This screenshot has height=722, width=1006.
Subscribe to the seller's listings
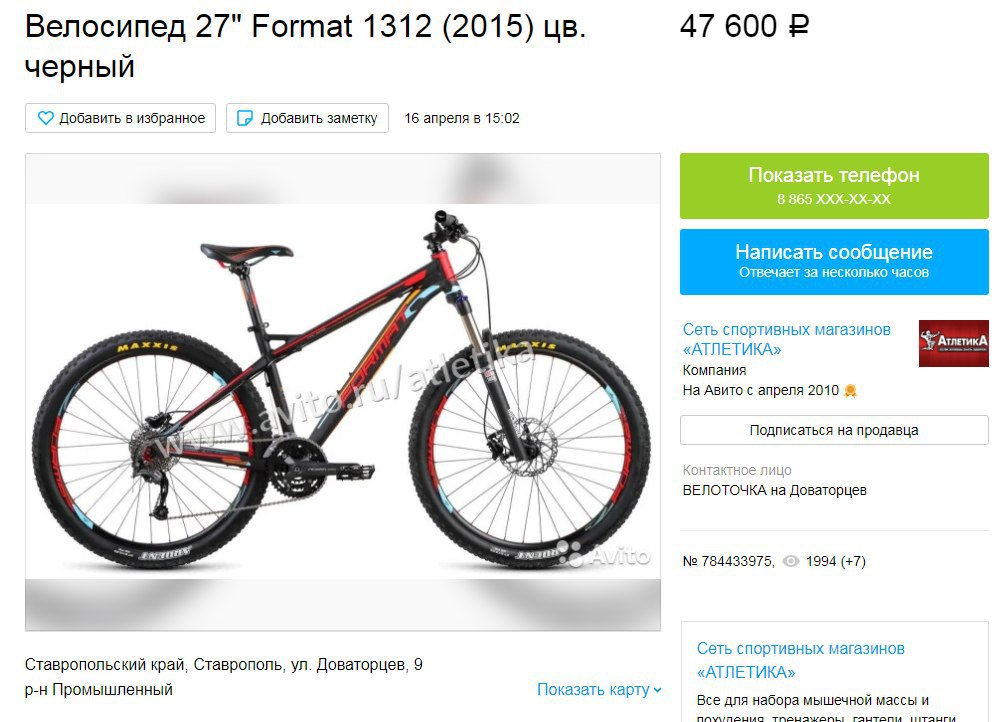[834, 430]
